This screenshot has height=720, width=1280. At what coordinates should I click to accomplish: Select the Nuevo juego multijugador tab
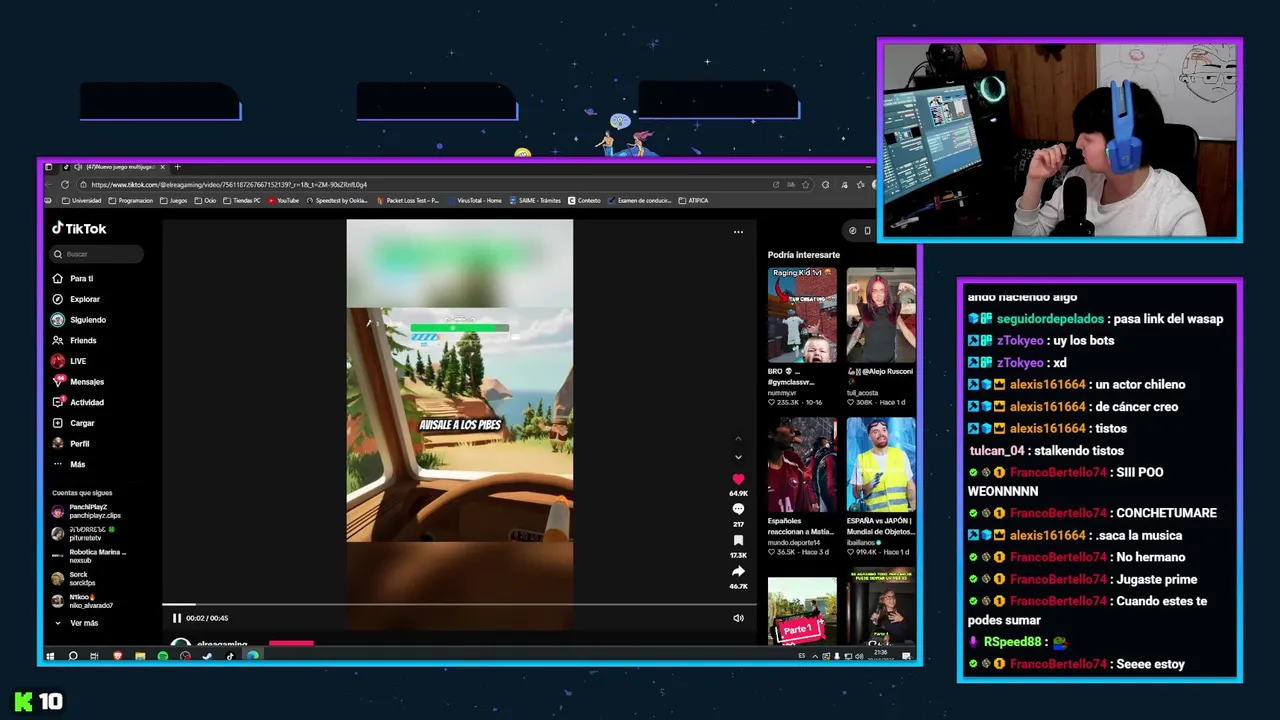point(116,167)
